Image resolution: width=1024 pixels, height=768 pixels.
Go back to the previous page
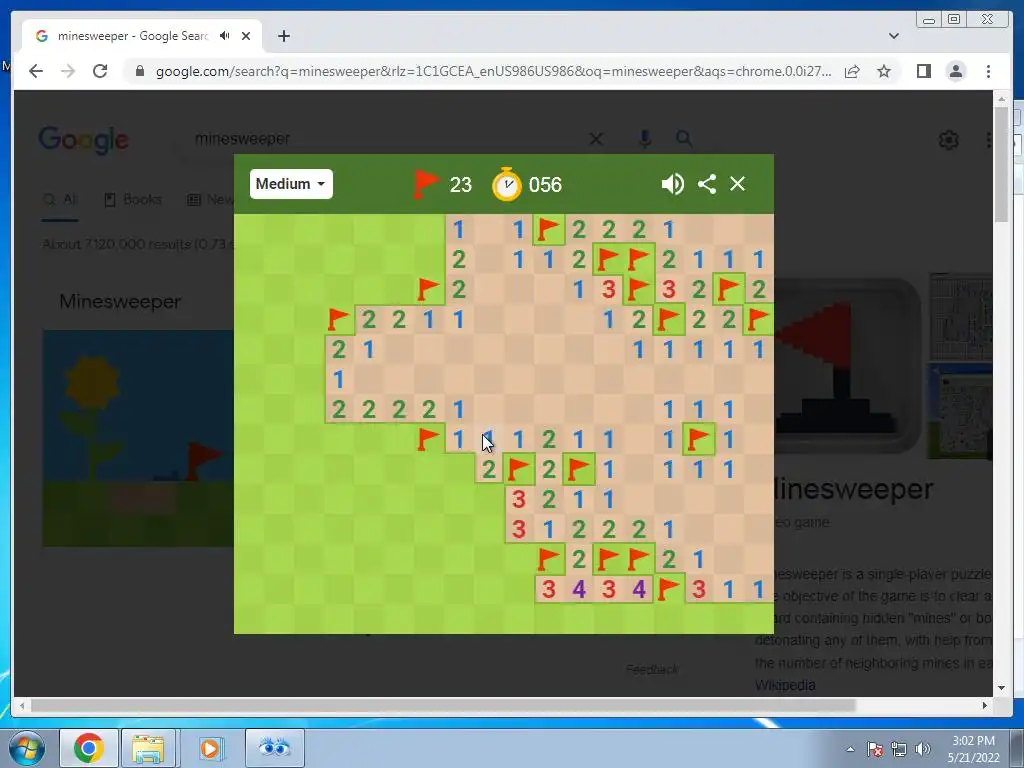36,71
